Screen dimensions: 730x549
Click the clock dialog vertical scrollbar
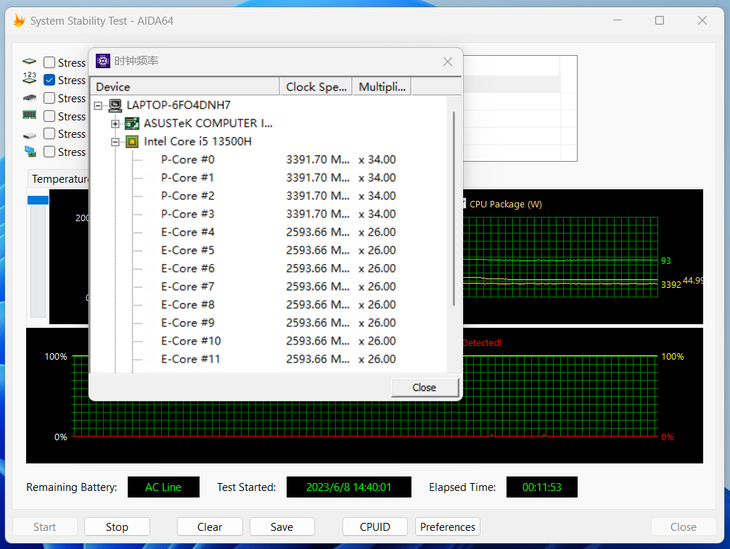tap(453, 209)
